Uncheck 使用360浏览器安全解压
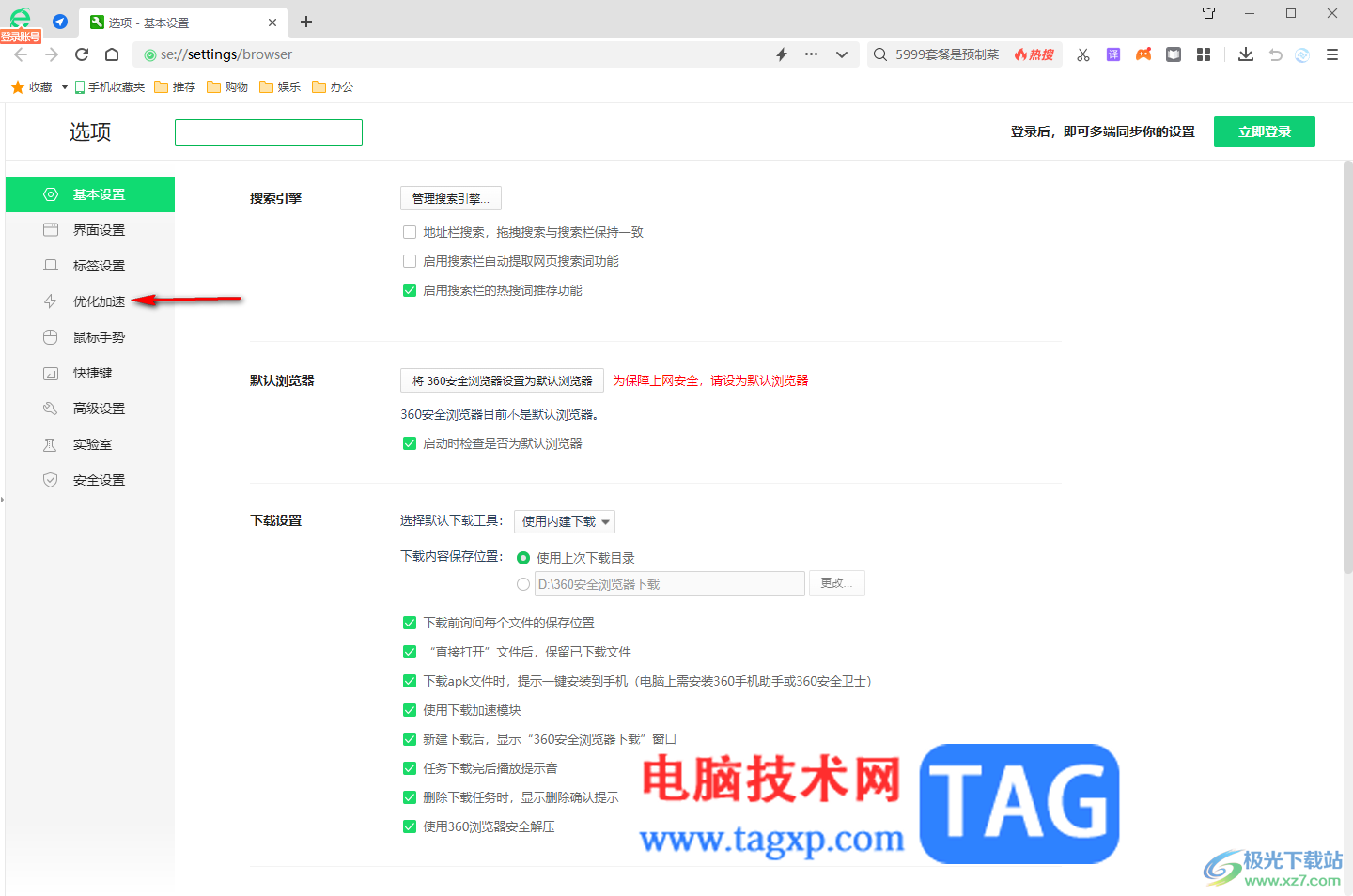This screenshot has width=1353, height=896. 410,826
